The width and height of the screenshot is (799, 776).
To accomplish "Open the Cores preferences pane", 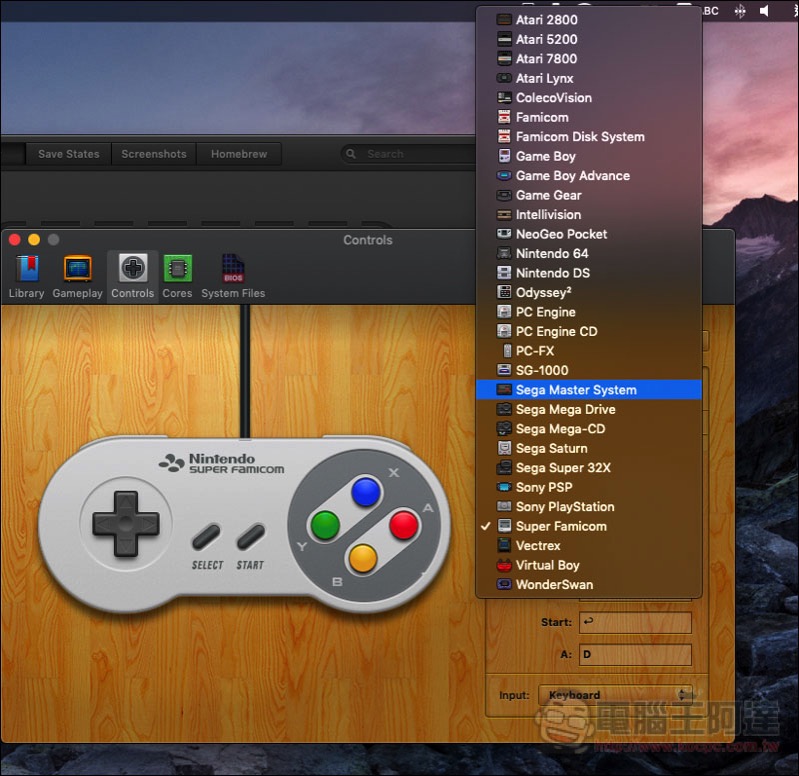I will [177, 277].
